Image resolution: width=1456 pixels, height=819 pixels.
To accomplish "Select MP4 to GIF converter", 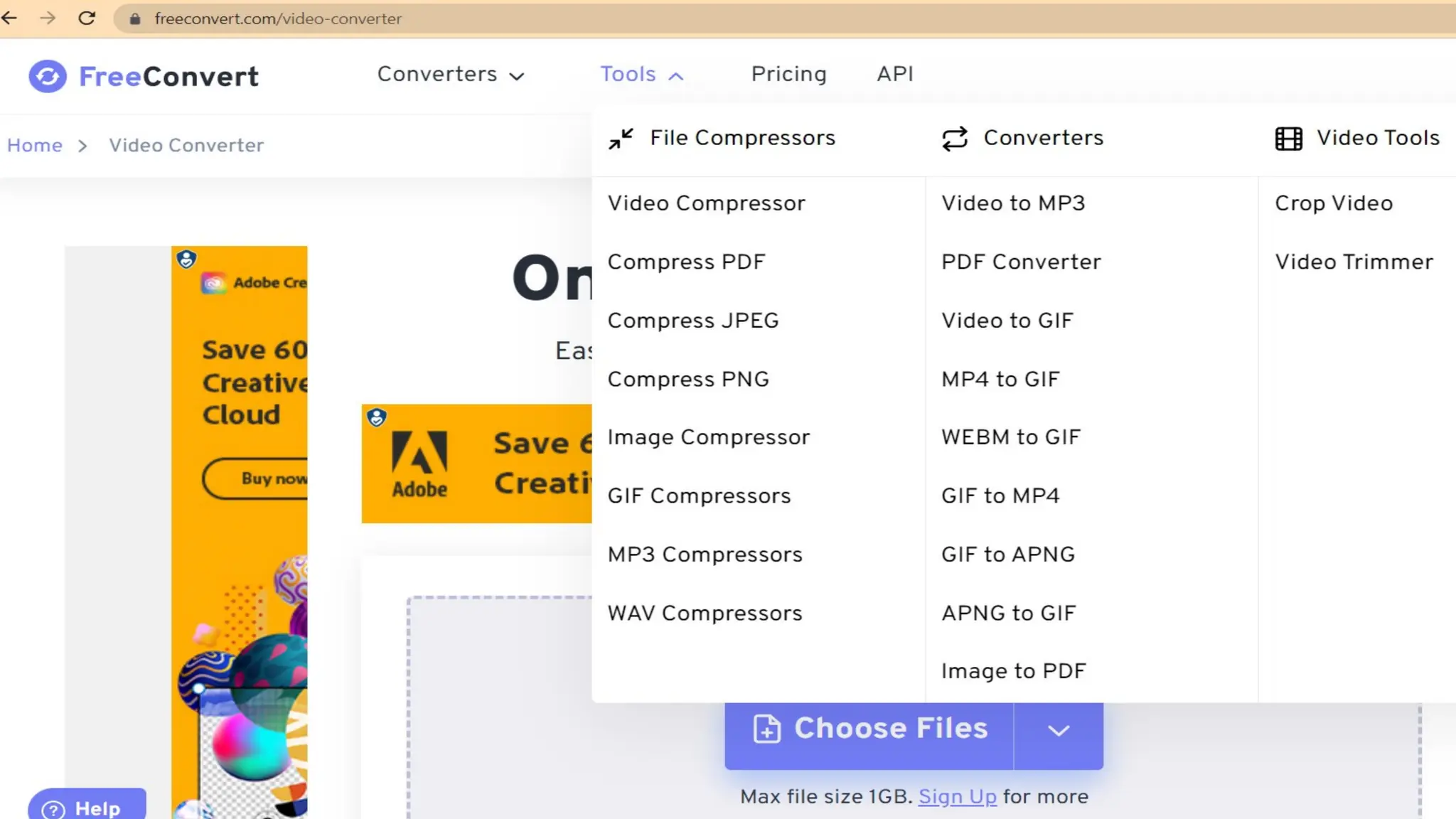I will pyautogui.click(x=1000, y=379).
